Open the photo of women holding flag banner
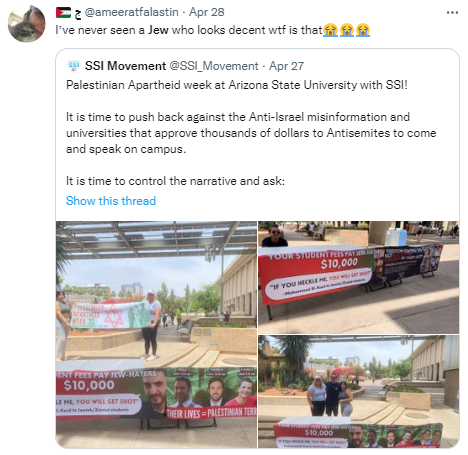The image size is (468, 455). (x=156, y=335)
